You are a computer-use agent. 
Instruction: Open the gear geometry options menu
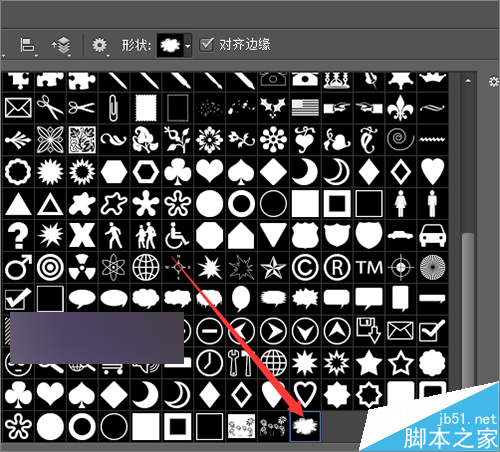pyautogui.click(x=100, y=45)
